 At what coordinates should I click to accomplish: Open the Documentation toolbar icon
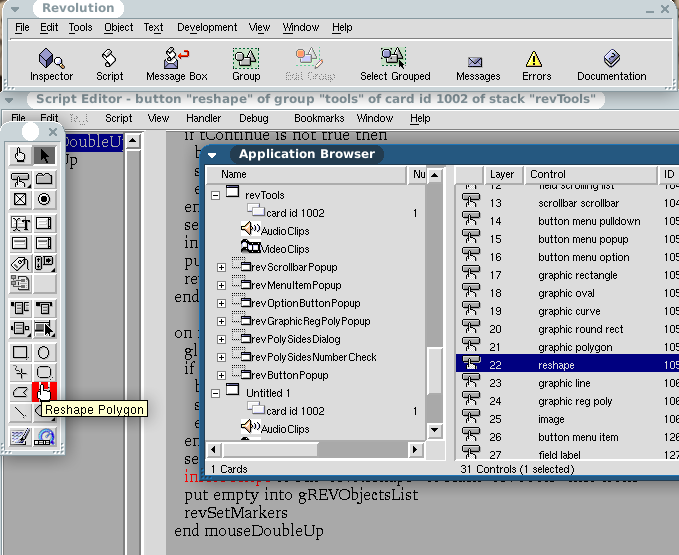(x=611, y=64)
